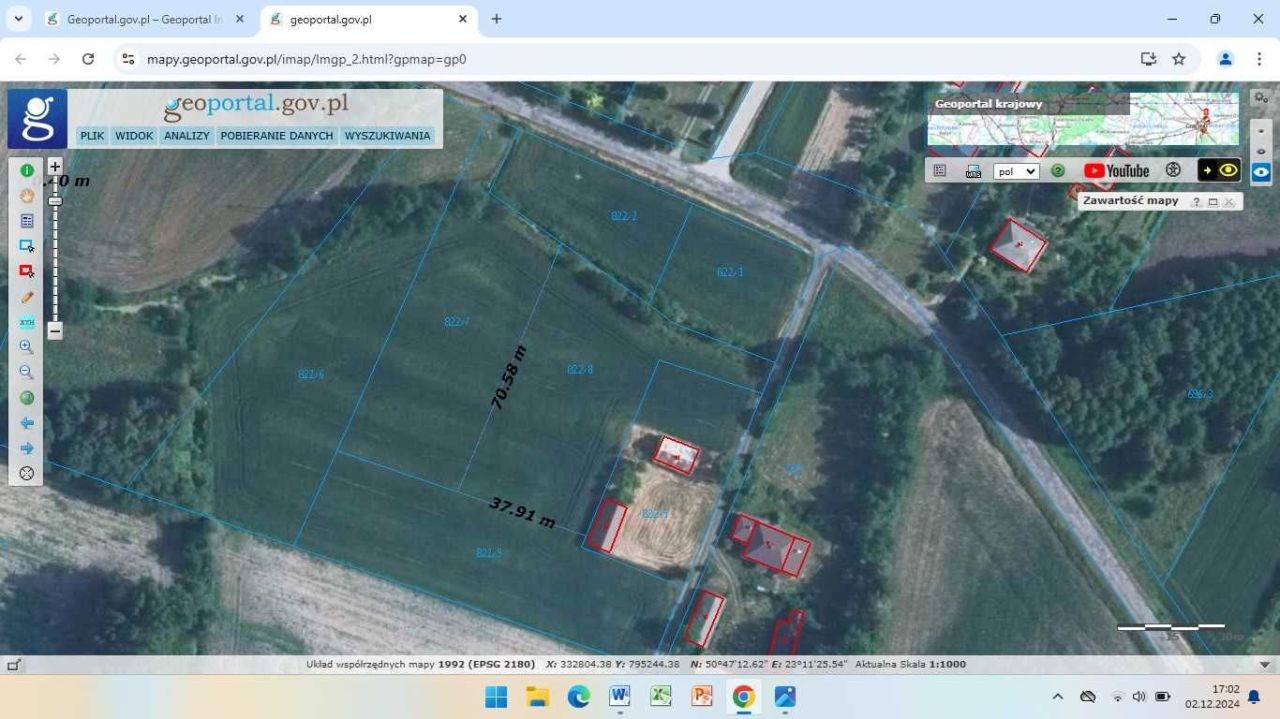The width and height of the screenshot is (1280, 719).
Task: Open the browser tab search dropdown
Action: 18,19
